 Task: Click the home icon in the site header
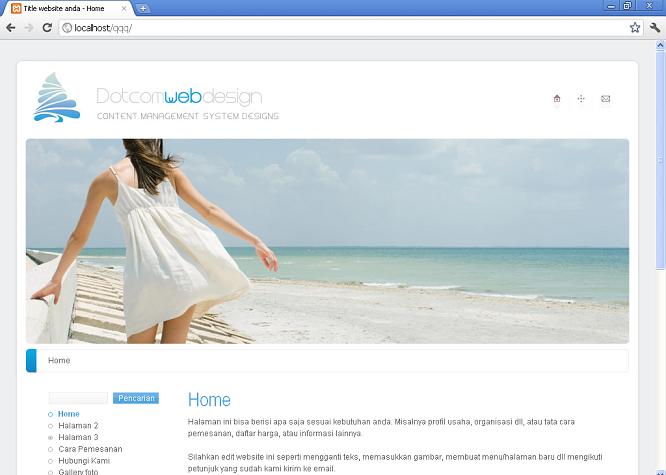(557, 99)
